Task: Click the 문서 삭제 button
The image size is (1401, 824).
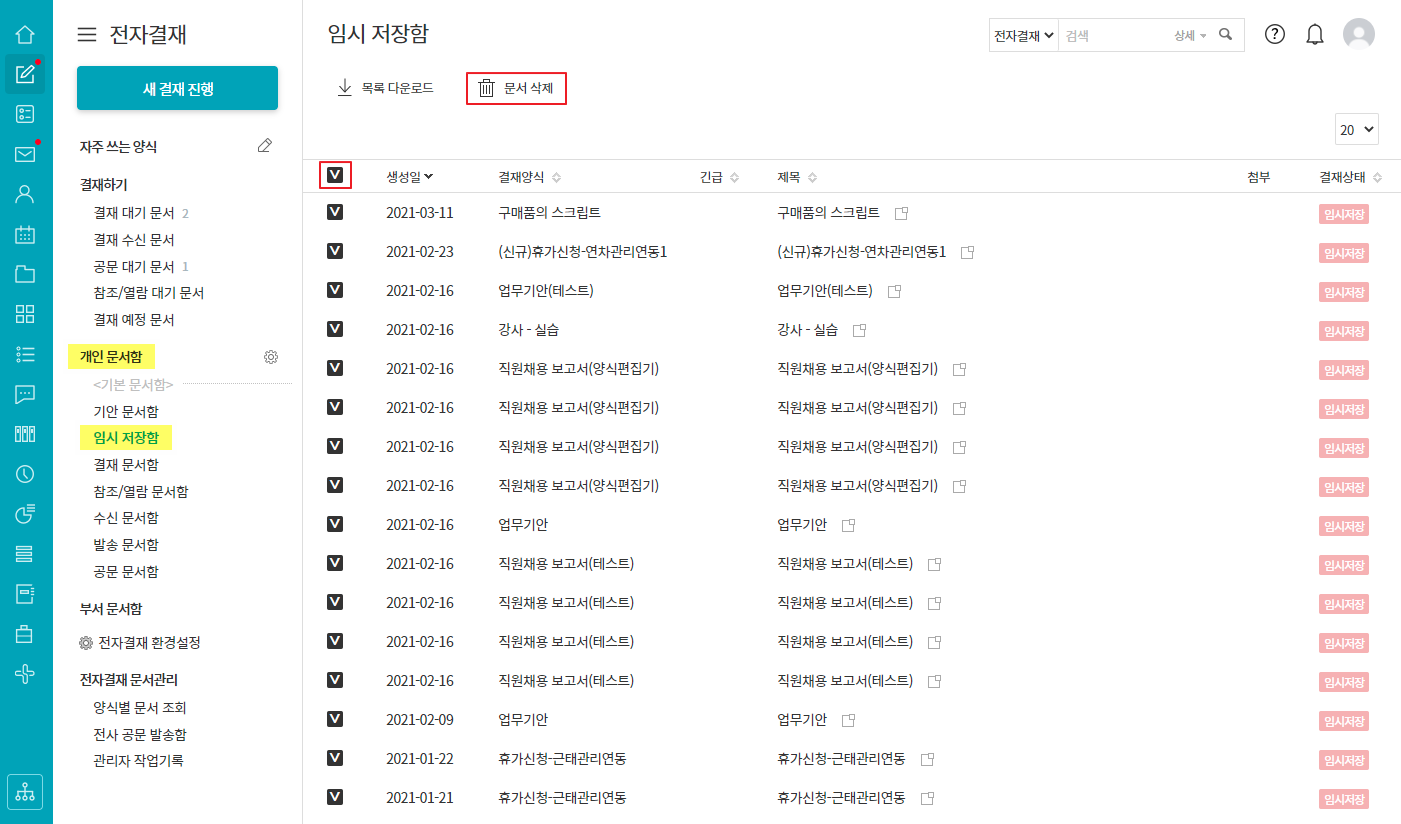Action: (516, 88)
